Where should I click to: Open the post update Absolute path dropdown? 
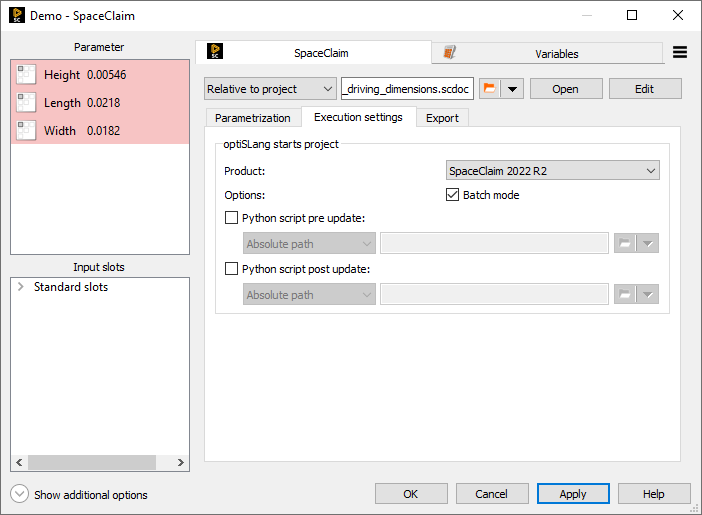[x=309, y=295]
